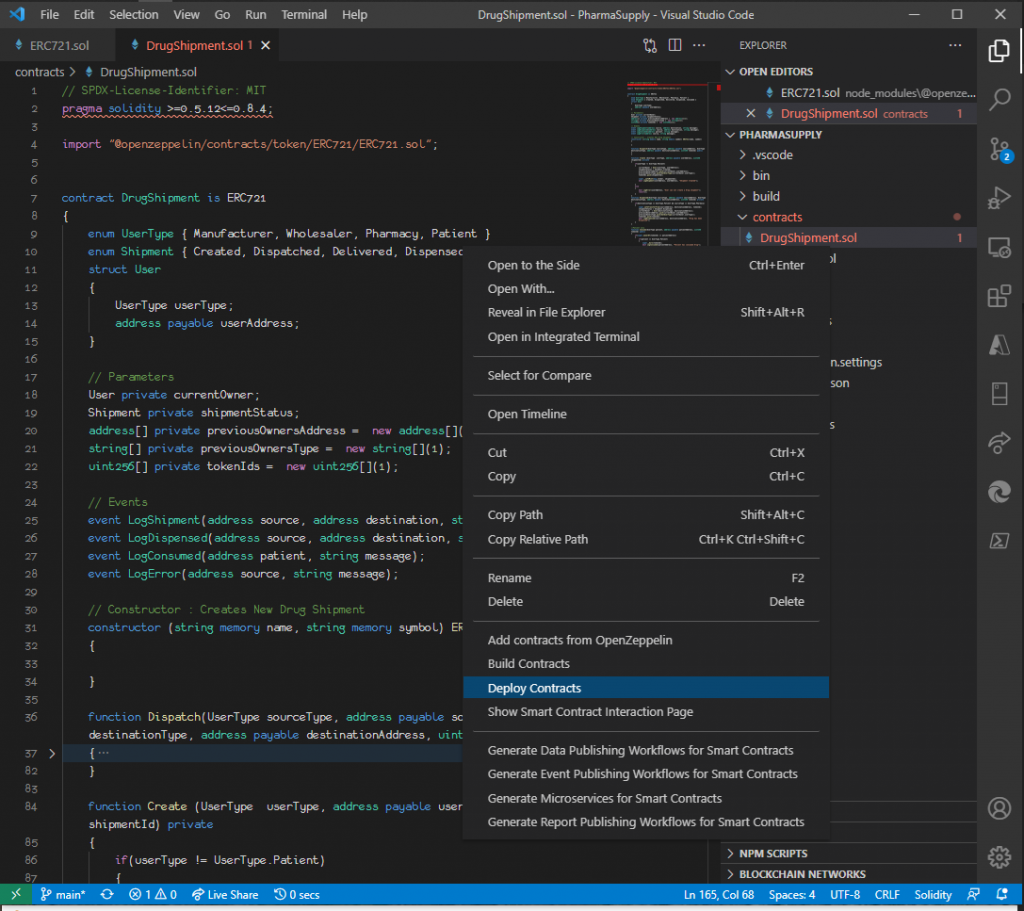Collapse the contracts folder
The width and height of the screenshot is (1024, 911).
742,217
